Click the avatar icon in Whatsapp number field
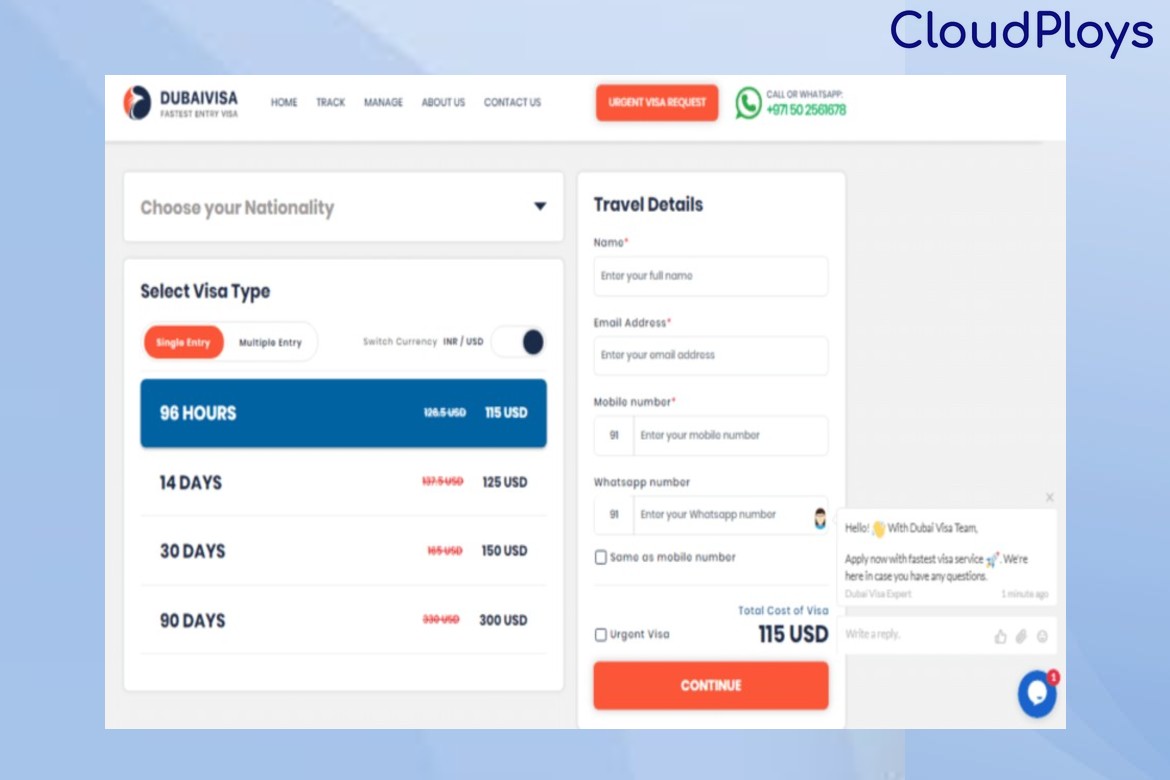 click(819, 516)
